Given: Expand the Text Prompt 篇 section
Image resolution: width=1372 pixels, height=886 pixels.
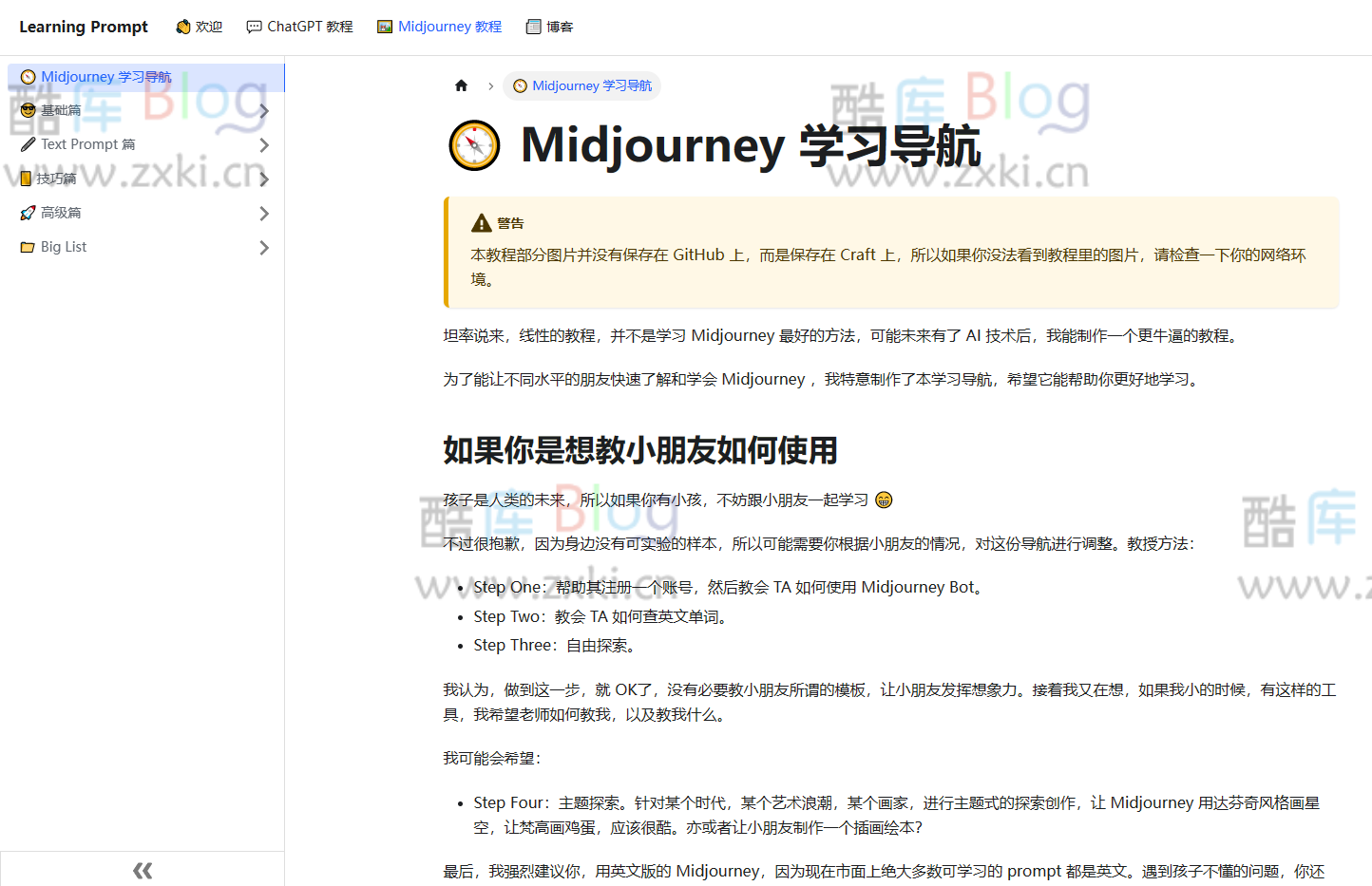Looking at the screenshot, I should (264, 144).
